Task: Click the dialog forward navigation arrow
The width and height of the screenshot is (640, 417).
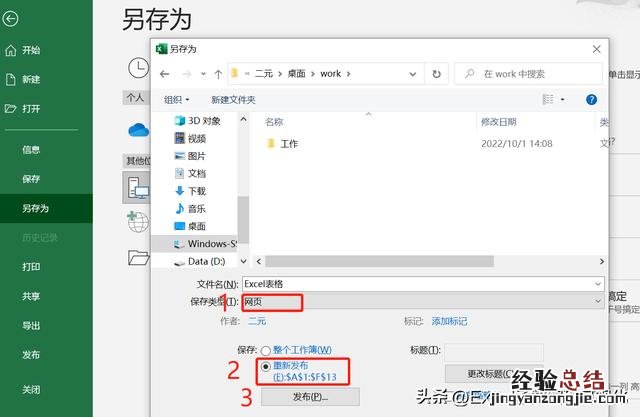Action: 186,74
